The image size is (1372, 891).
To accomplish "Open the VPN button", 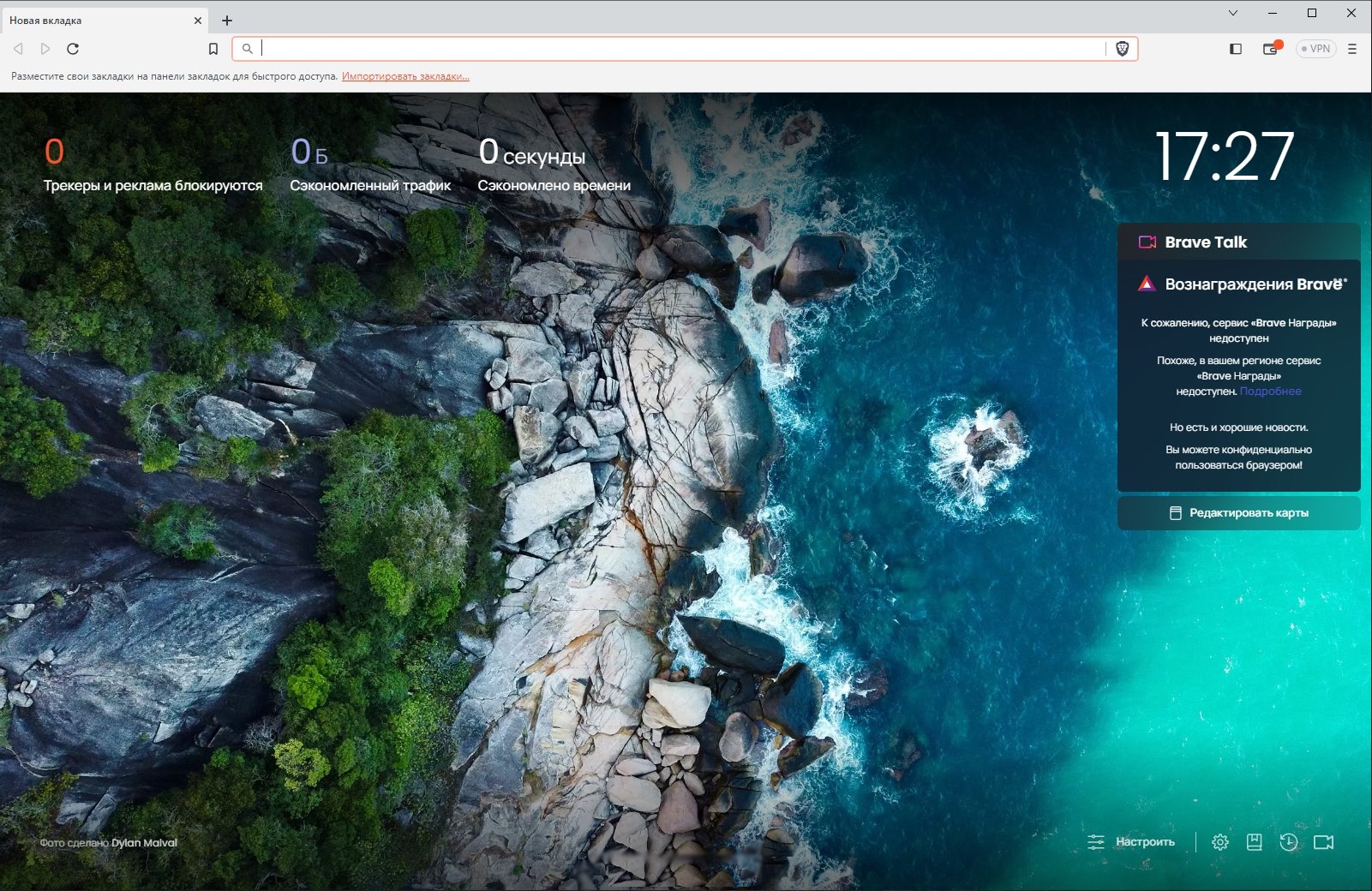I will coord(1315,49).
